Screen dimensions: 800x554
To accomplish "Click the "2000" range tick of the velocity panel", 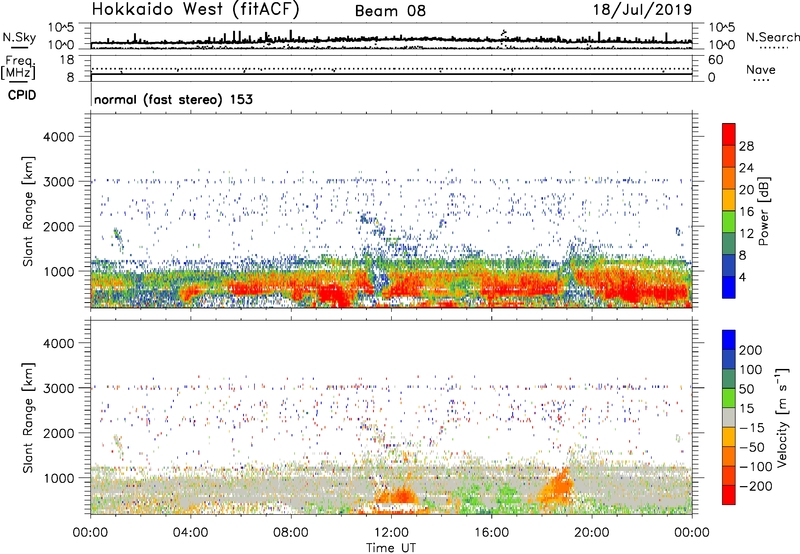I will tap(58, 433).
